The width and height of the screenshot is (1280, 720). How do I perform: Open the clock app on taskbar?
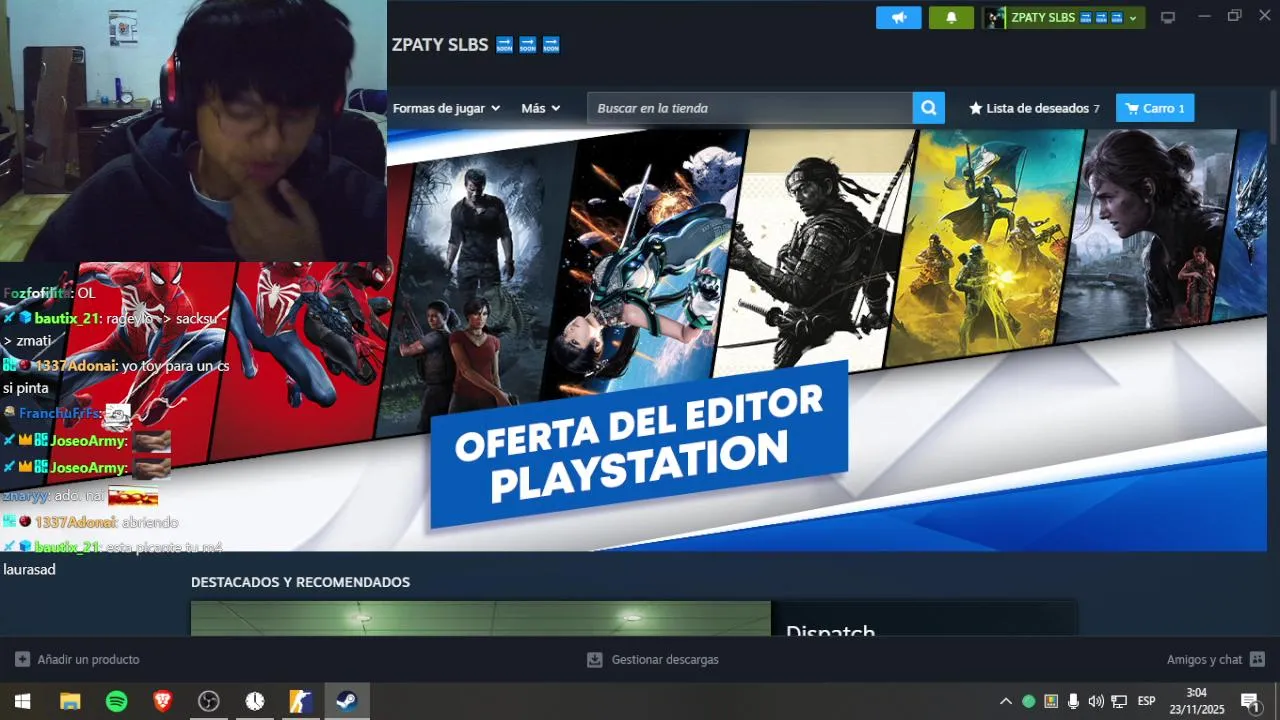click(255, 701)
